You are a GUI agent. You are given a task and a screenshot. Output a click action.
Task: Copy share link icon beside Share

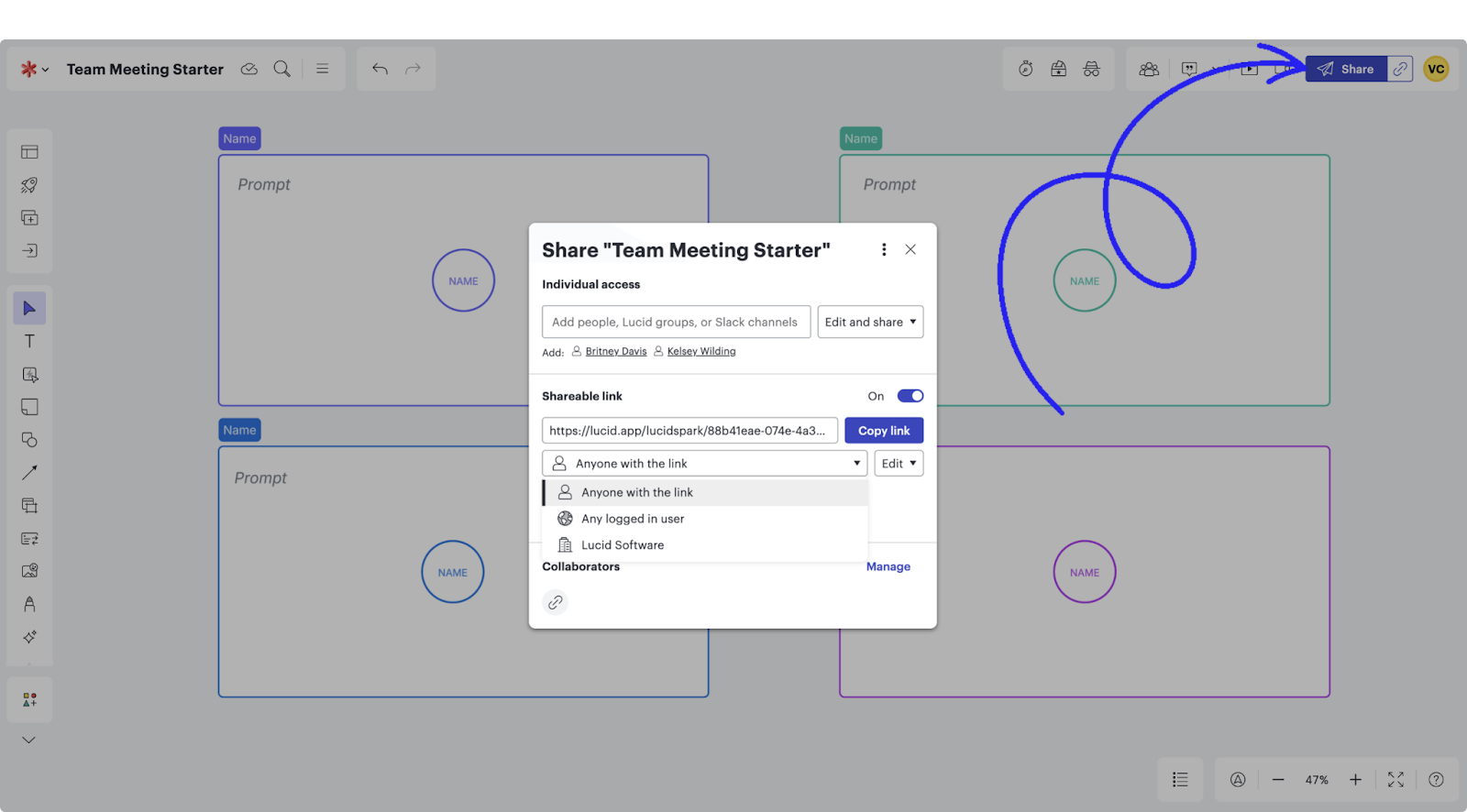click(x=1400, y=70)
